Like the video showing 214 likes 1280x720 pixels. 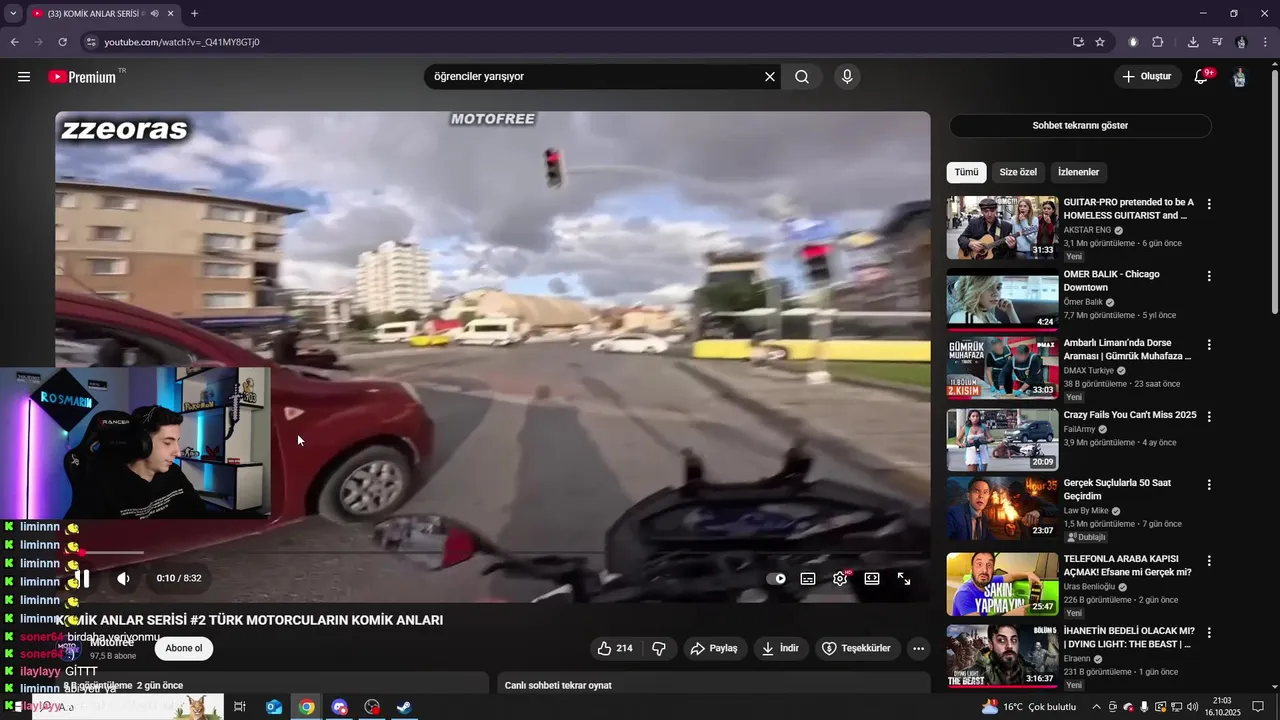[x=614, y=648]
